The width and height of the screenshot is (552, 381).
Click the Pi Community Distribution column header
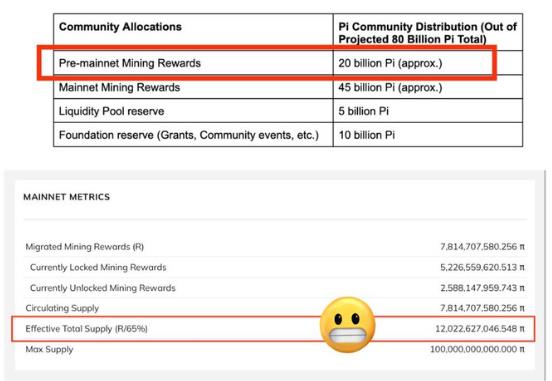(428, 32)
